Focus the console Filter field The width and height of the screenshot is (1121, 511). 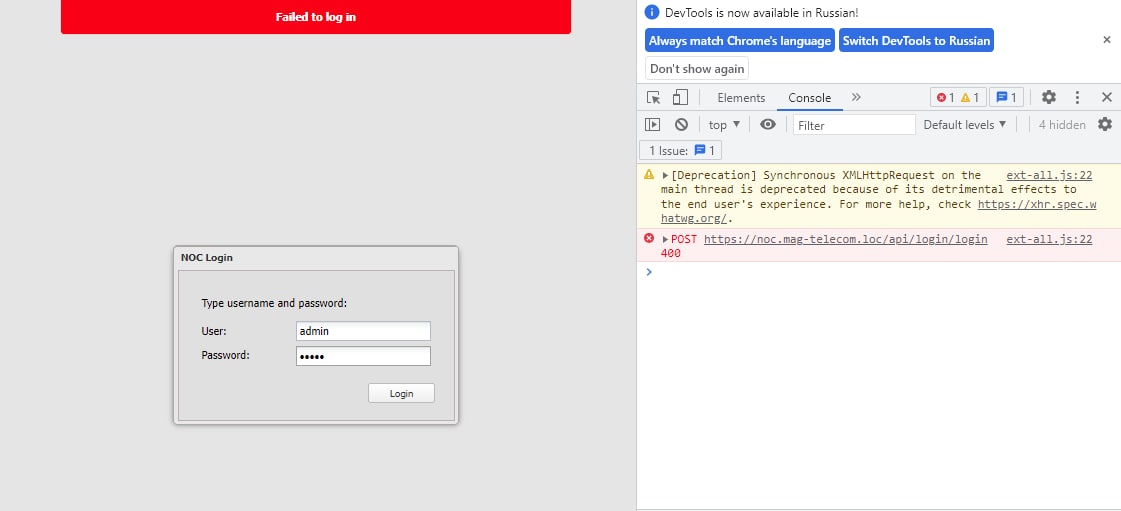click(854, 125)
